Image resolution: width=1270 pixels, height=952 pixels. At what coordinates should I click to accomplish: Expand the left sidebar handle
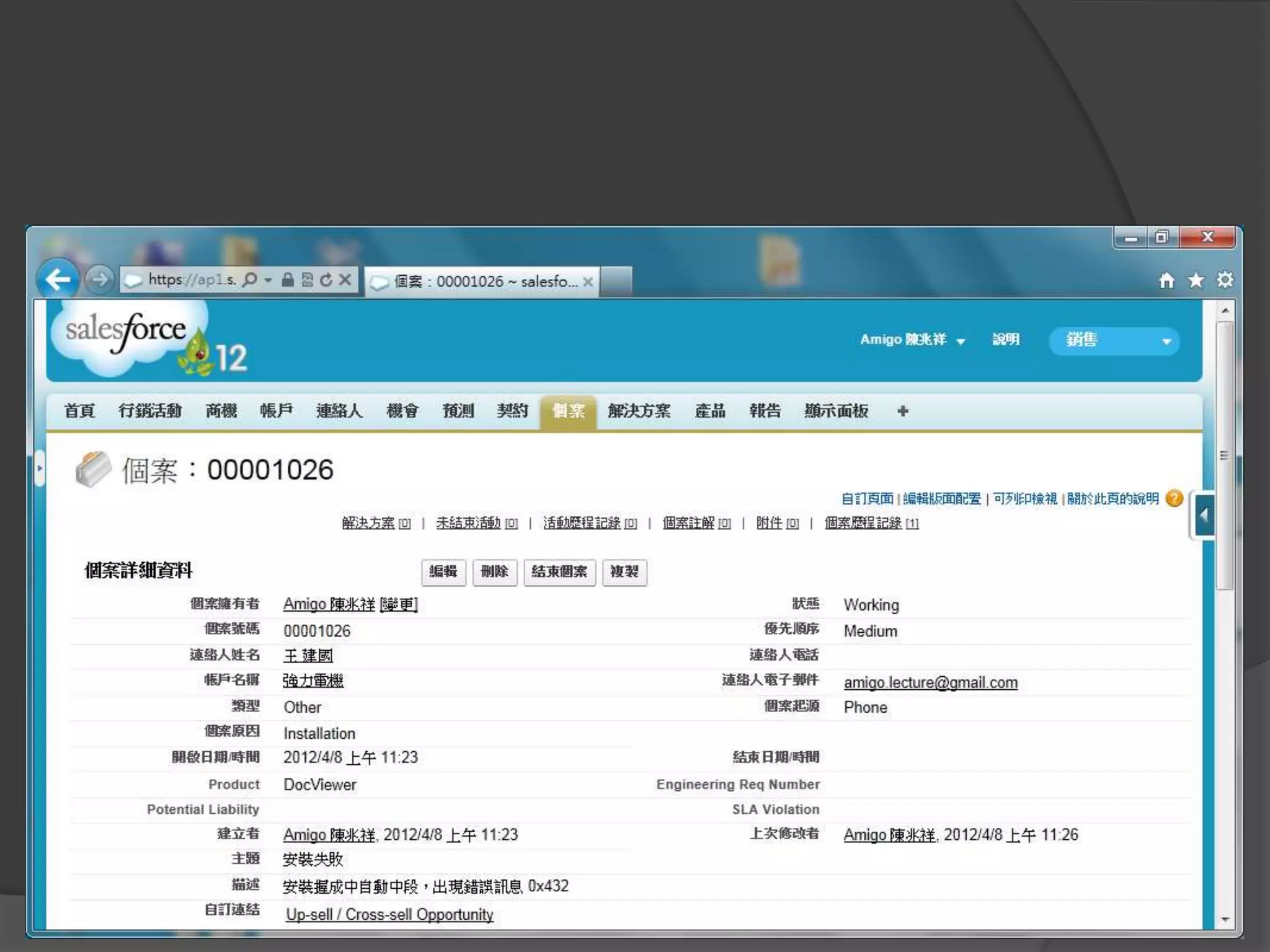tap(40, 468)
